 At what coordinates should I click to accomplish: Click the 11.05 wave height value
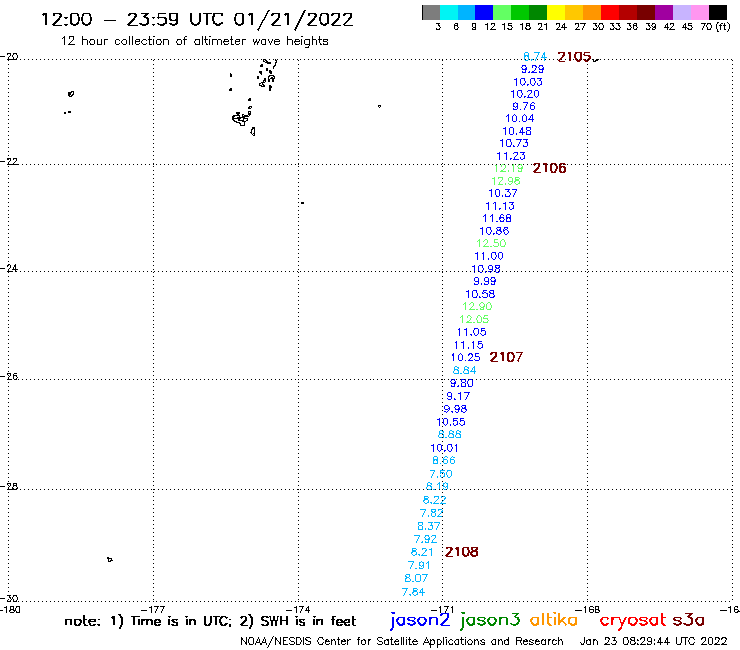(471, 332)
